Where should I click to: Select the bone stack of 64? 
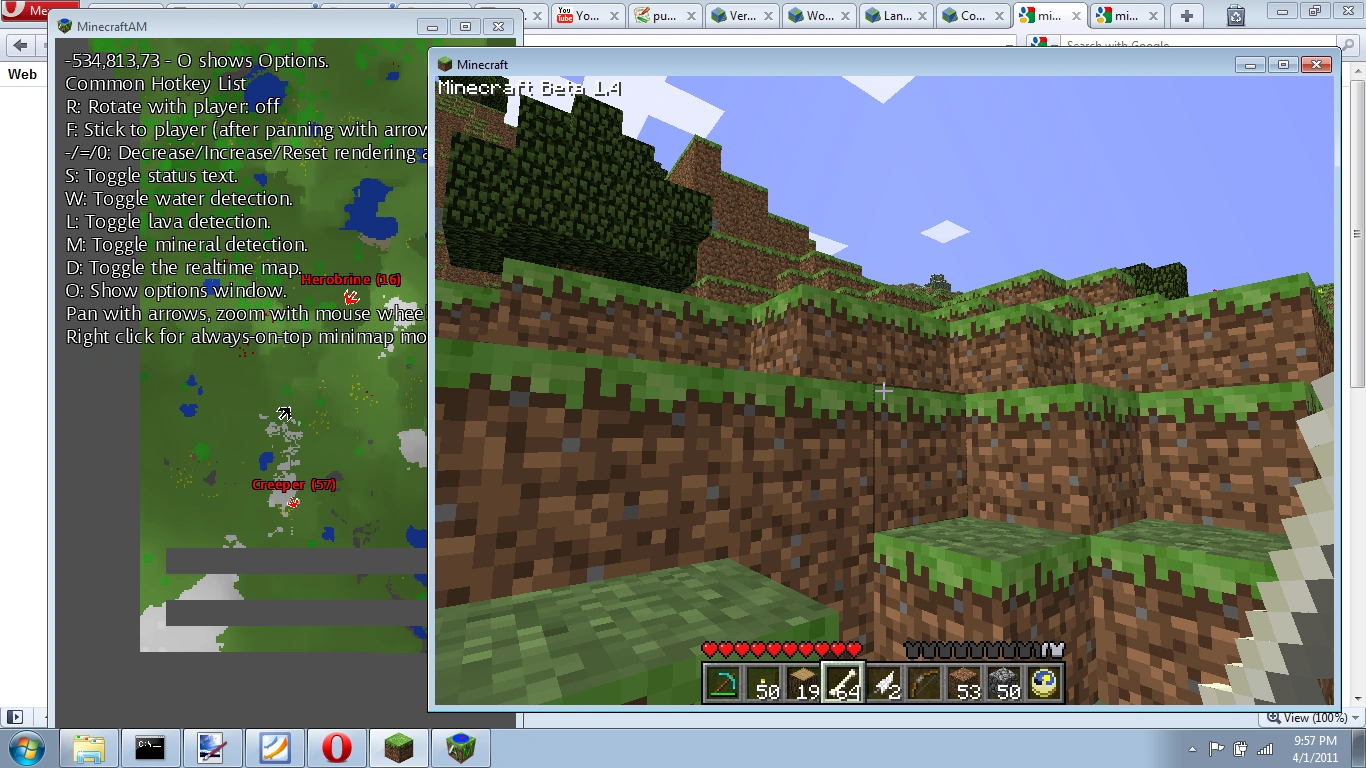click(842, 683)
